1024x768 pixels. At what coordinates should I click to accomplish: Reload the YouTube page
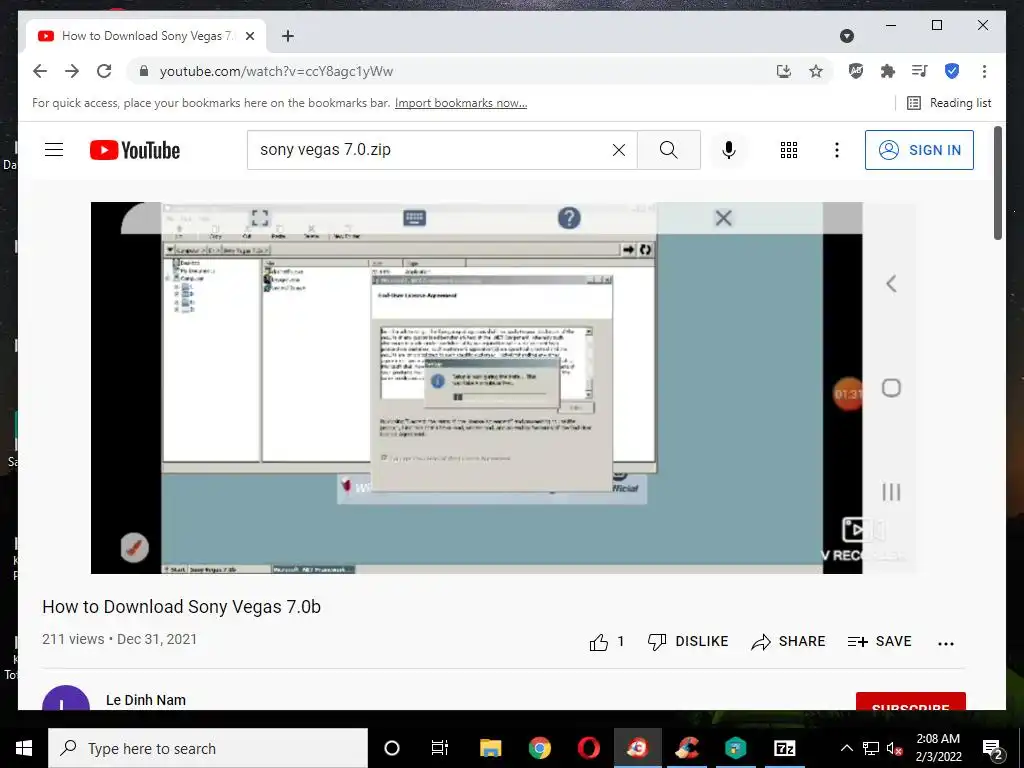click(104, 71)
